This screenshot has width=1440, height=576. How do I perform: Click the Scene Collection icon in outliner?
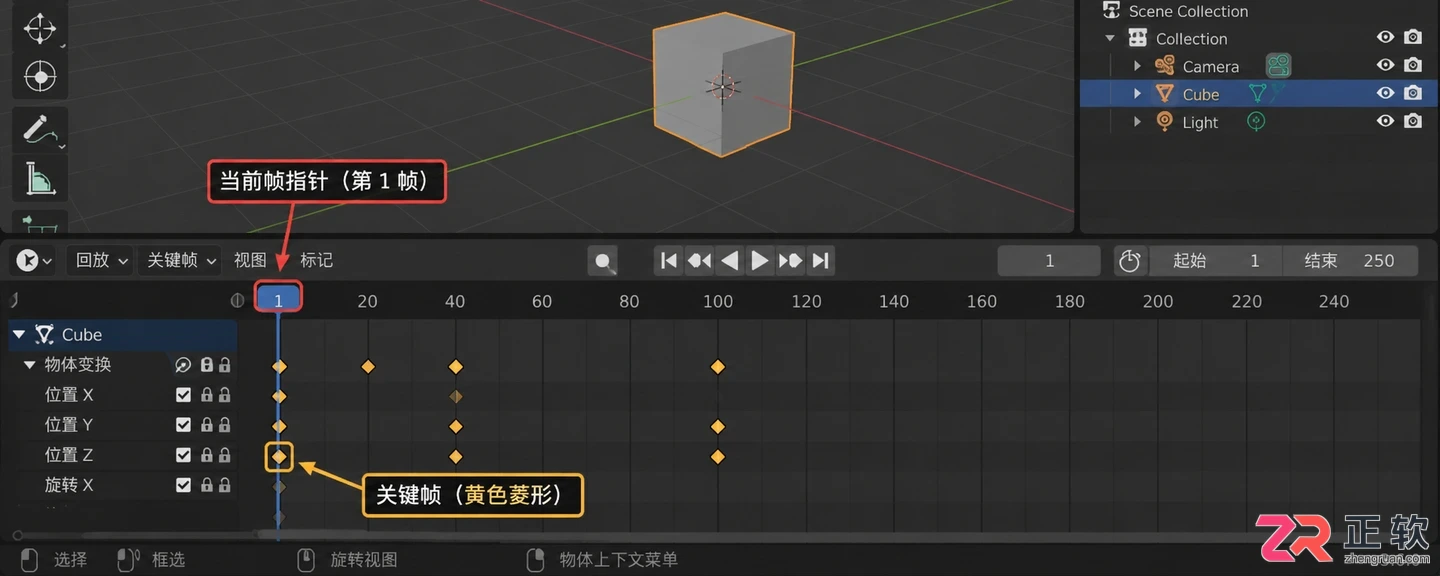tap(1111, 11)
